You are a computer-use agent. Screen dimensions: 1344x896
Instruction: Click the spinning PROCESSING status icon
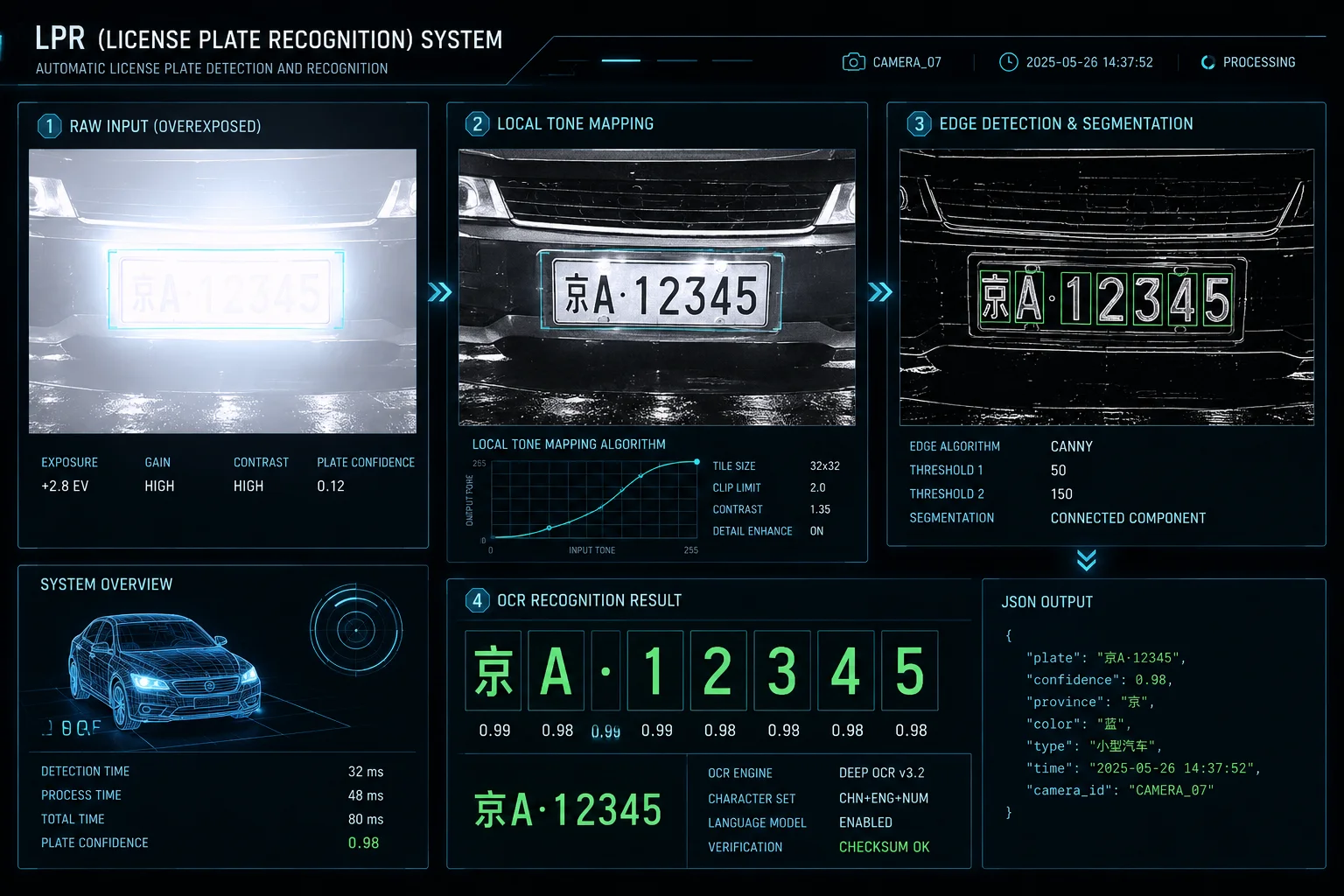[1207, 62]
